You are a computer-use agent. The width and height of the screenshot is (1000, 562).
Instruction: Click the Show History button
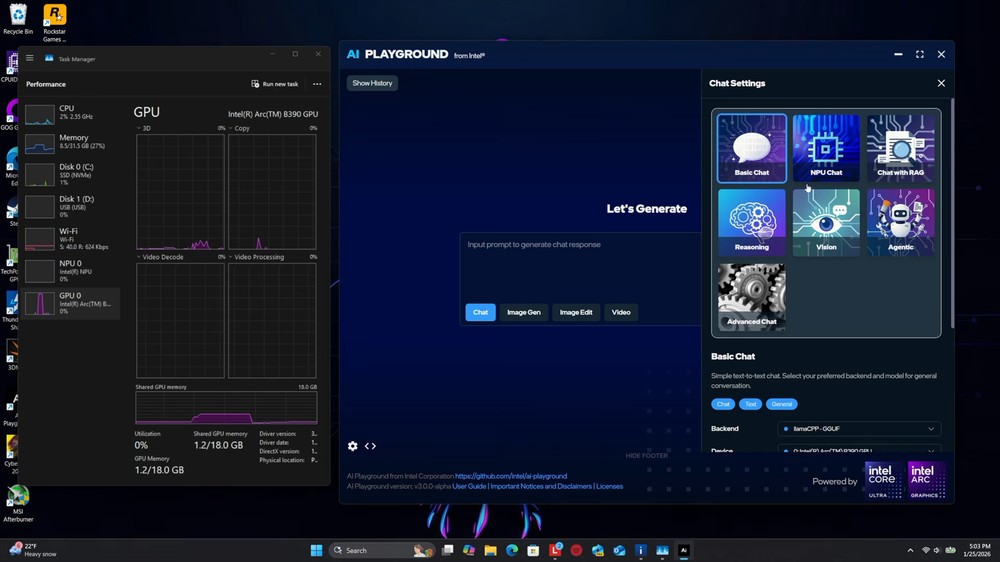pyautogui.click(x=372, y=83)
